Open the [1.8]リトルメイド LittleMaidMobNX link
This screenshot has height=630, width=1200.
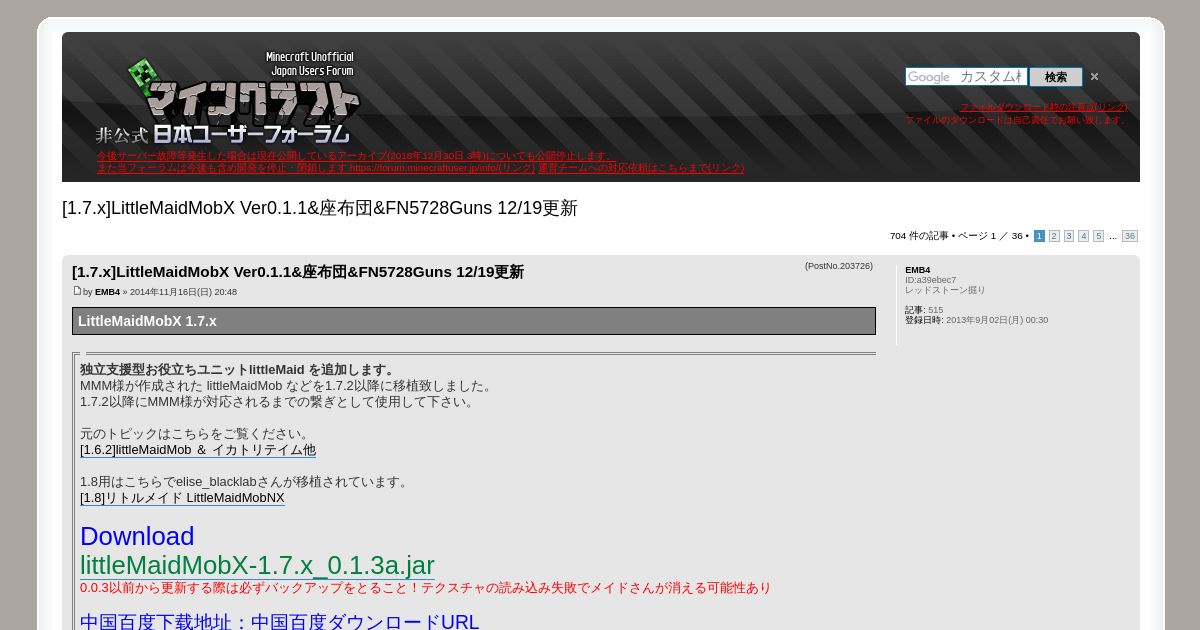point(182,498)
